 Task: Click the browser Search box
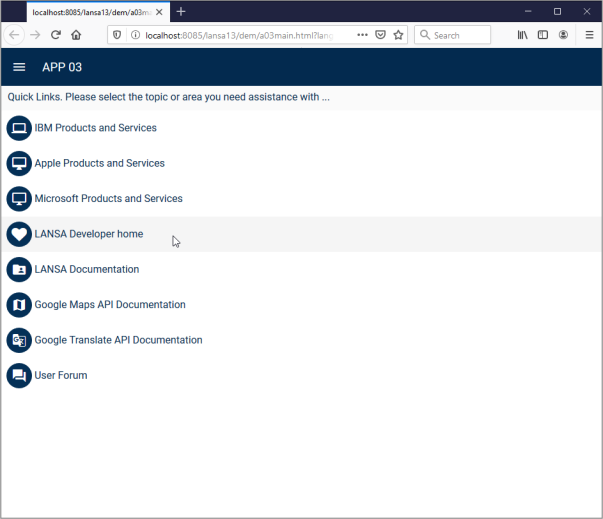point(452,35)
